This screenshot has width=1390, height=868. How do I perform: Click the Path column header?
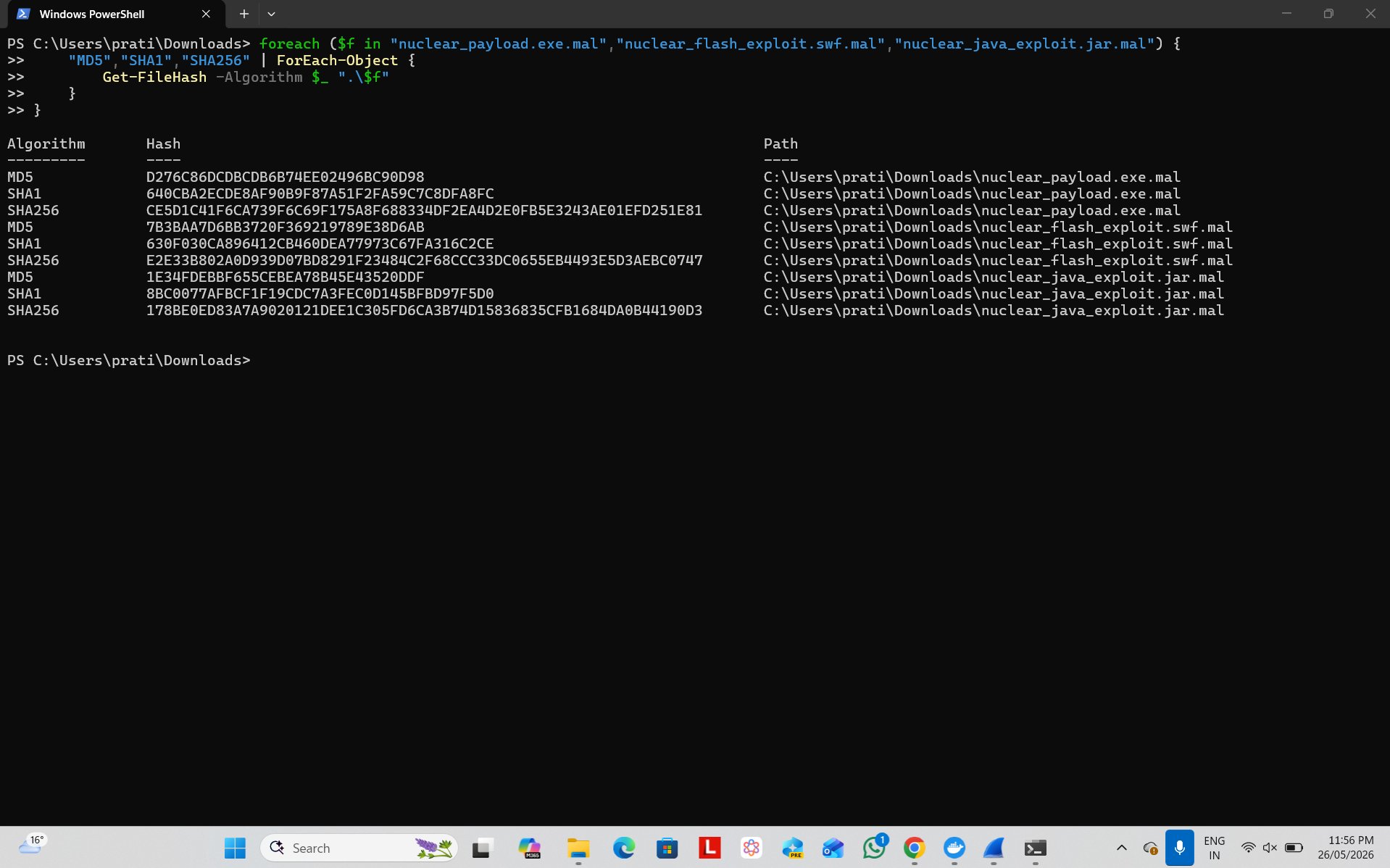[781, 143]
